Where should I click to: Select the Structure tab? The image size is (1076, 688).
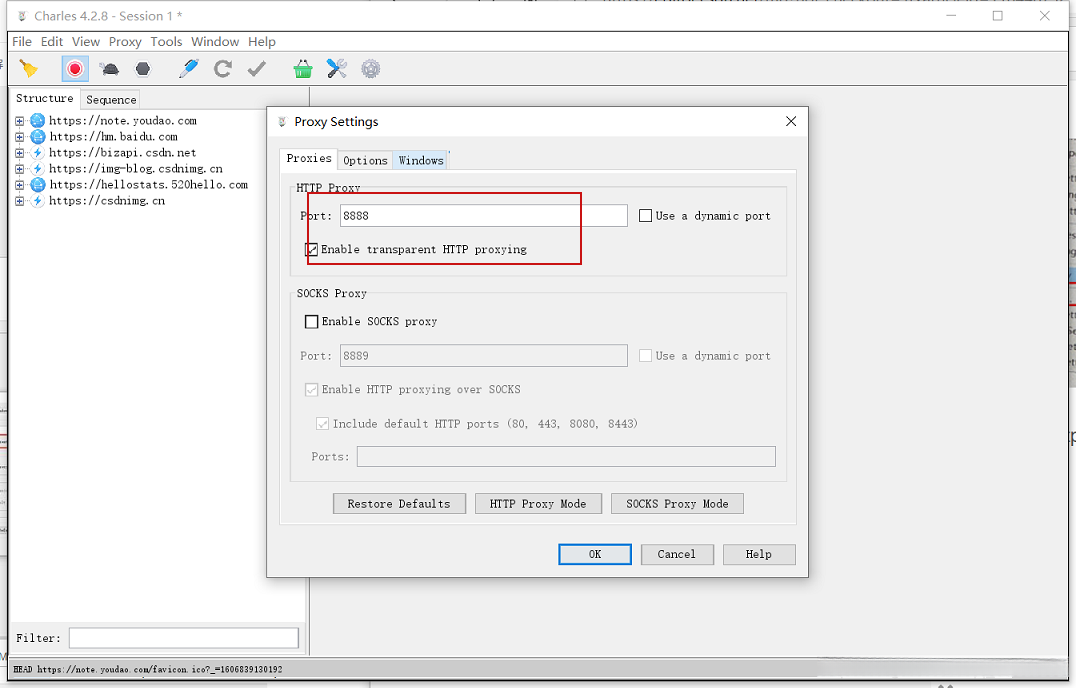click(x=45, y=98)
